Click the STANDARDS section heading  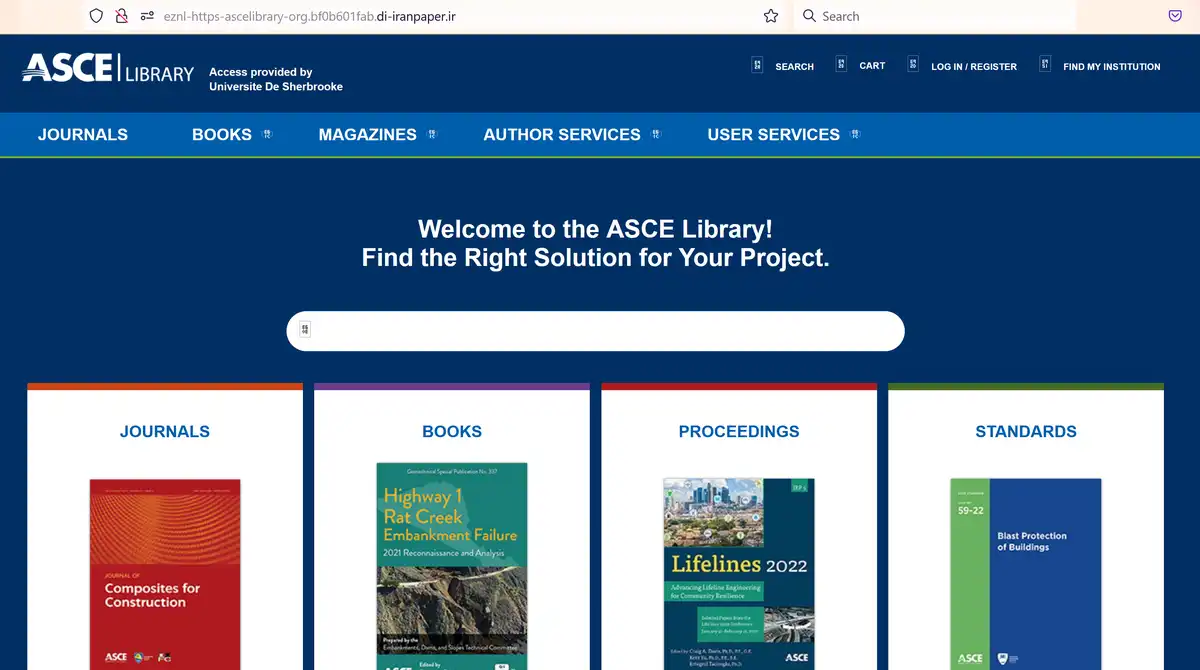[x=1026, y=431]
